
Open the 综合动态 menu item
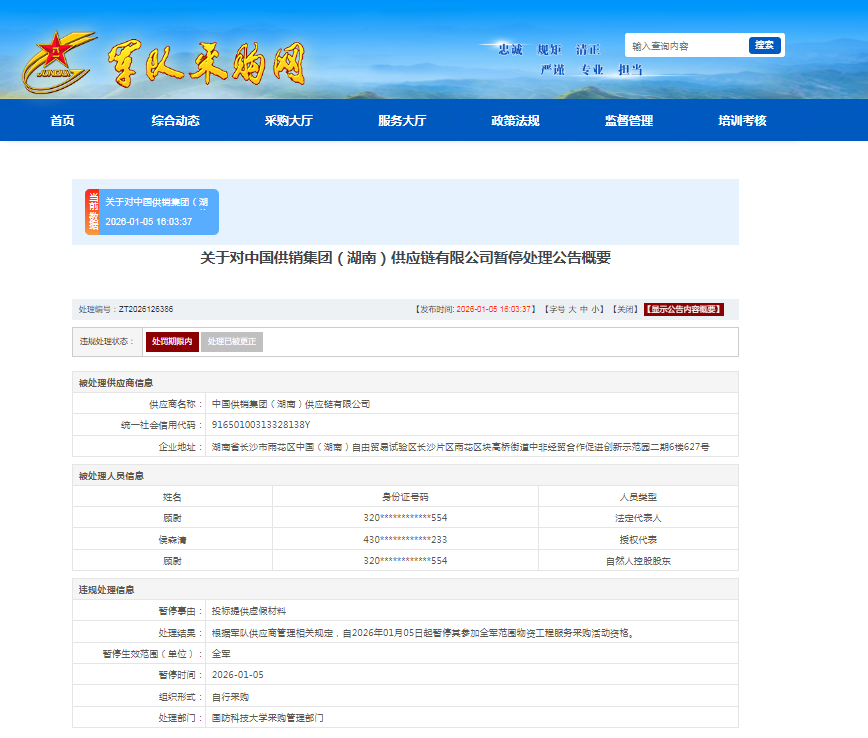tap(175, 121)
